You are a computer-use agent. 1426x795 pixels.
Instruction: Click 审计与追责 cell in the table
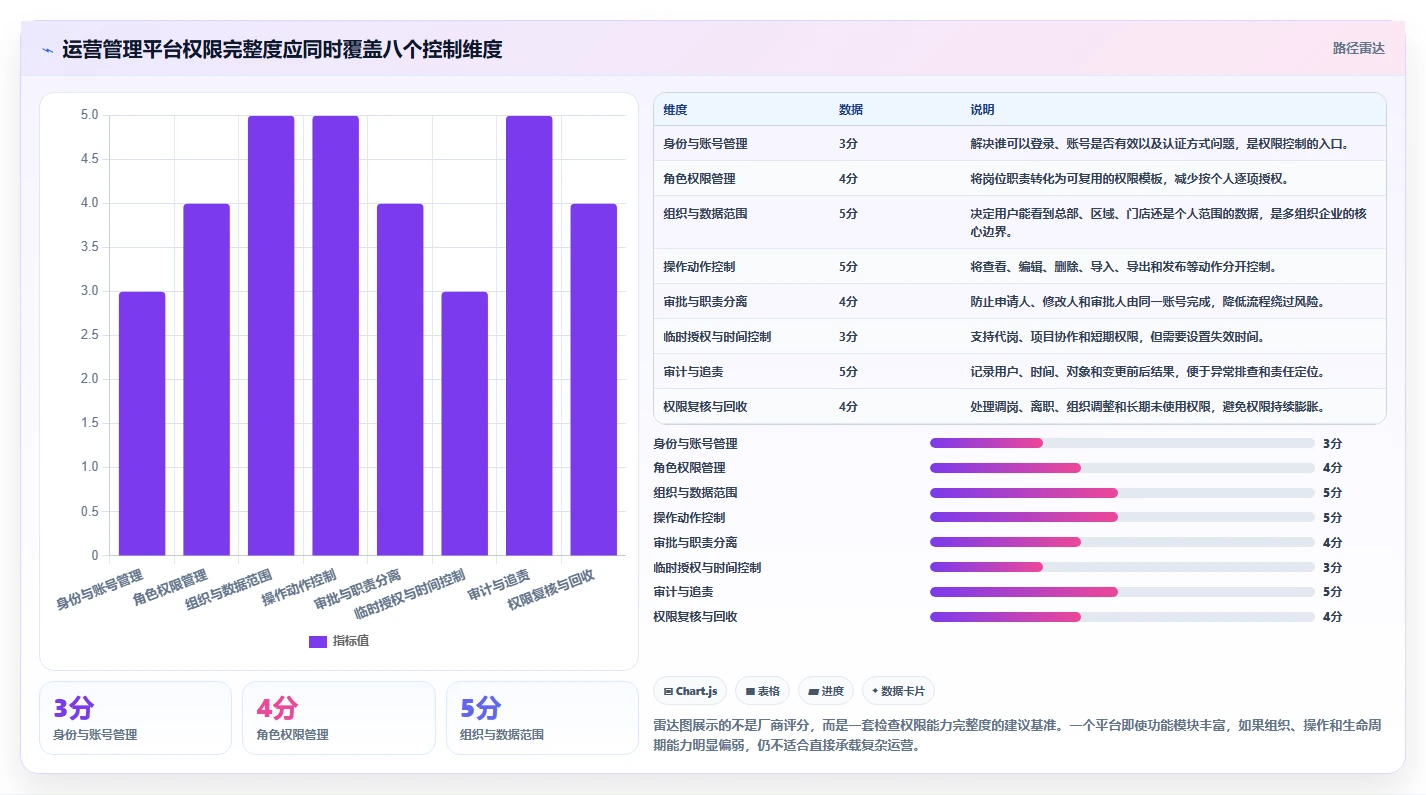click(693, 372)
